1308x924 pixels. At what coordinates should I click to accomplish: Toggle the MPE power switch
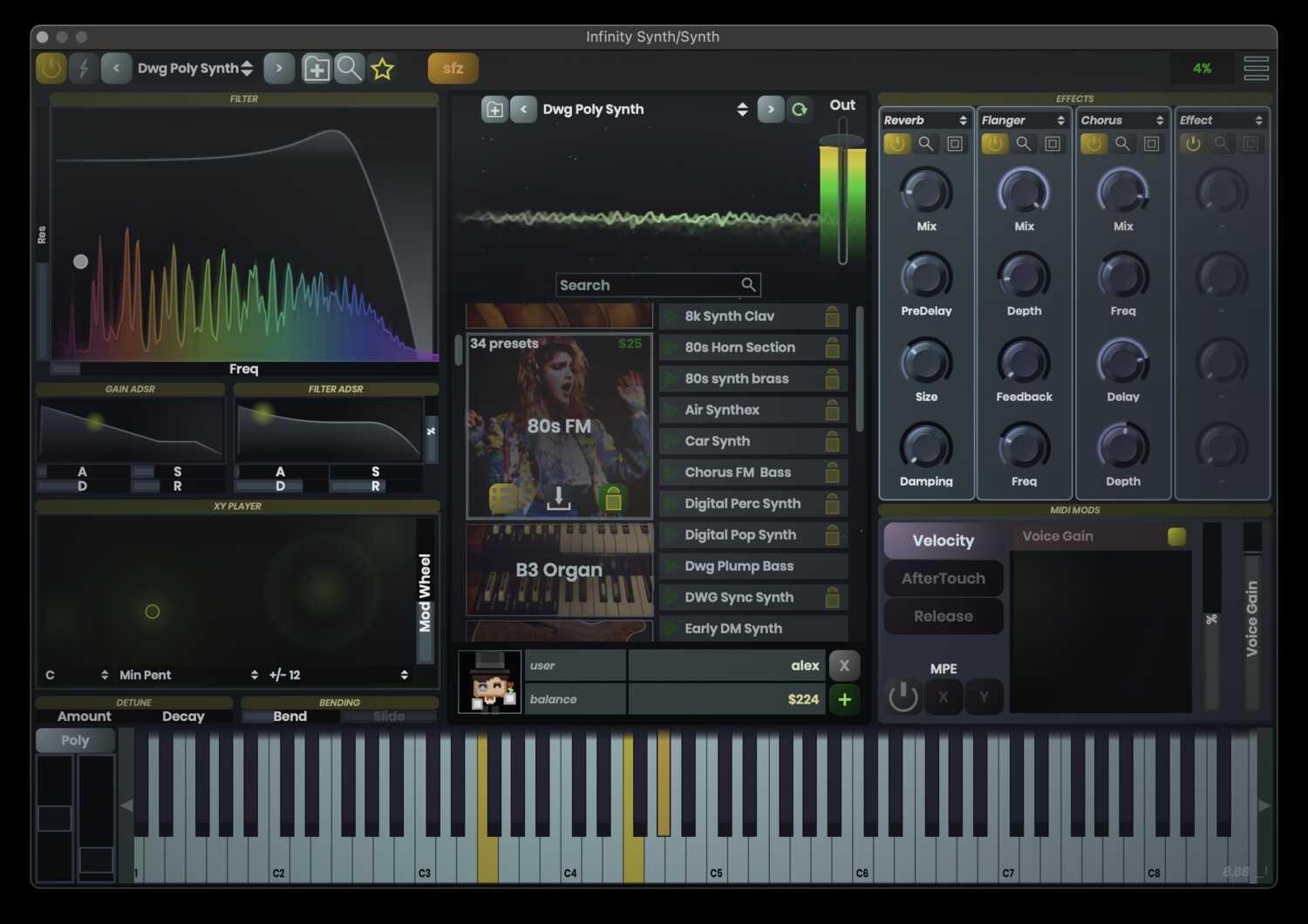click(x=903, y=696)
